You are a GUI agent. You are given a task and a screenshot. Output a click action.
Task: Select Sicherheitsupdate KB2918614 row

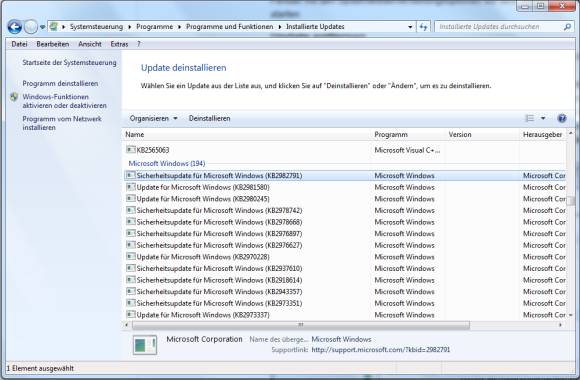coord(345,280)
